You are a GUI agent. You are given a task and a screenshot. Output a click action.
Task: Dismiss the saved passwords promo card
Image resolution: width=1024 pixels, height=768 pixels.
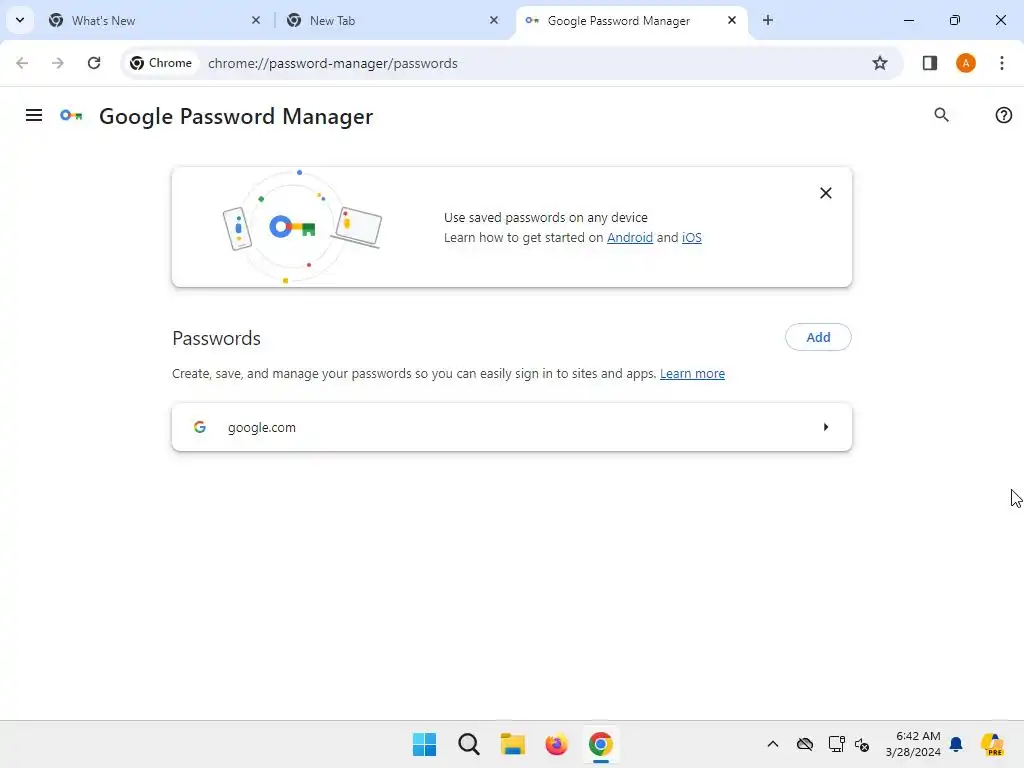point(826,193)
